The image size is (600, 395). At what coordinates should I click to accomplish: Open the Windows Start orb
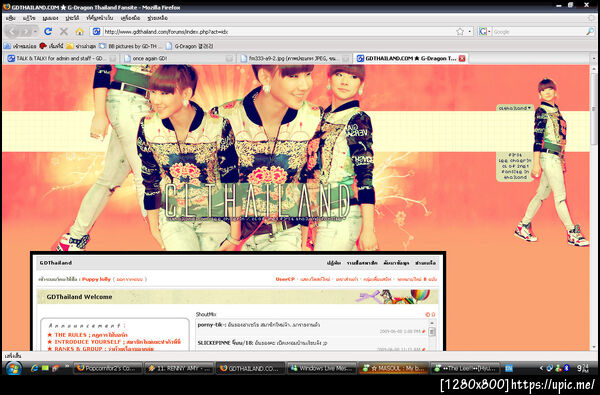(x=13, y=368)
